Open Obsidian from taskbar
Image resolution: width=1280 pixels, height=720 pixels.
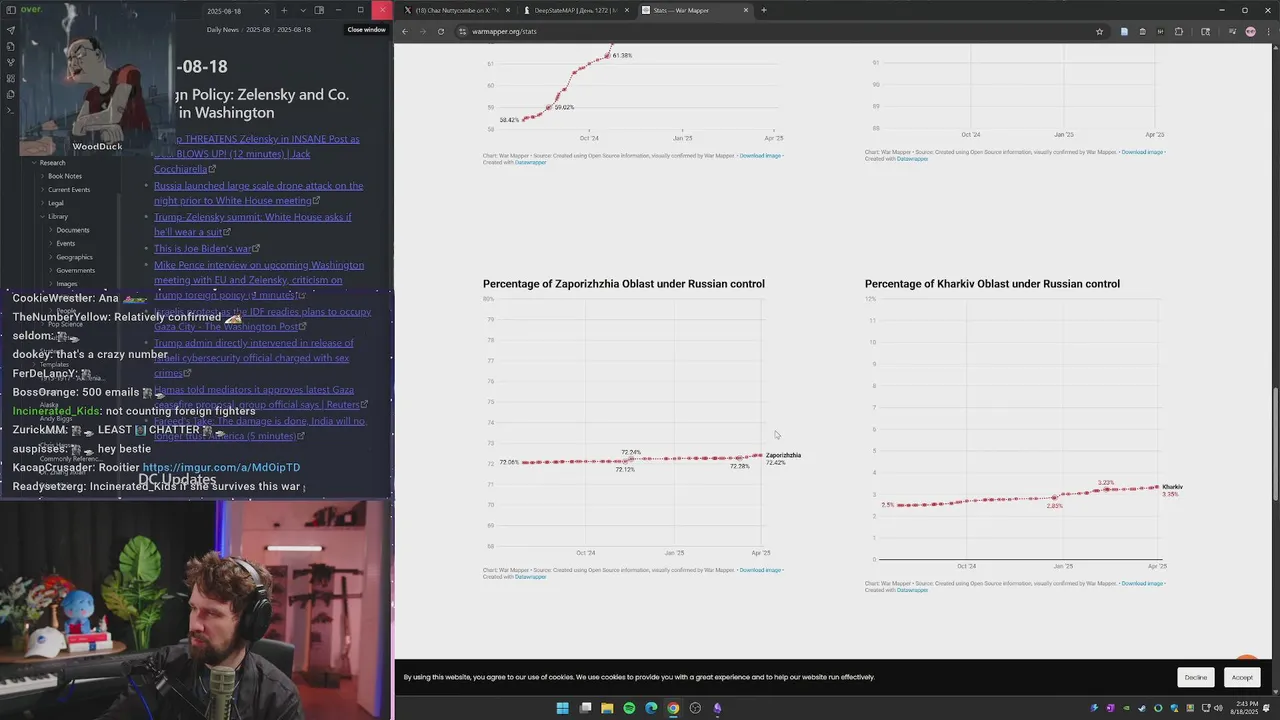click(x=717, y=708)
